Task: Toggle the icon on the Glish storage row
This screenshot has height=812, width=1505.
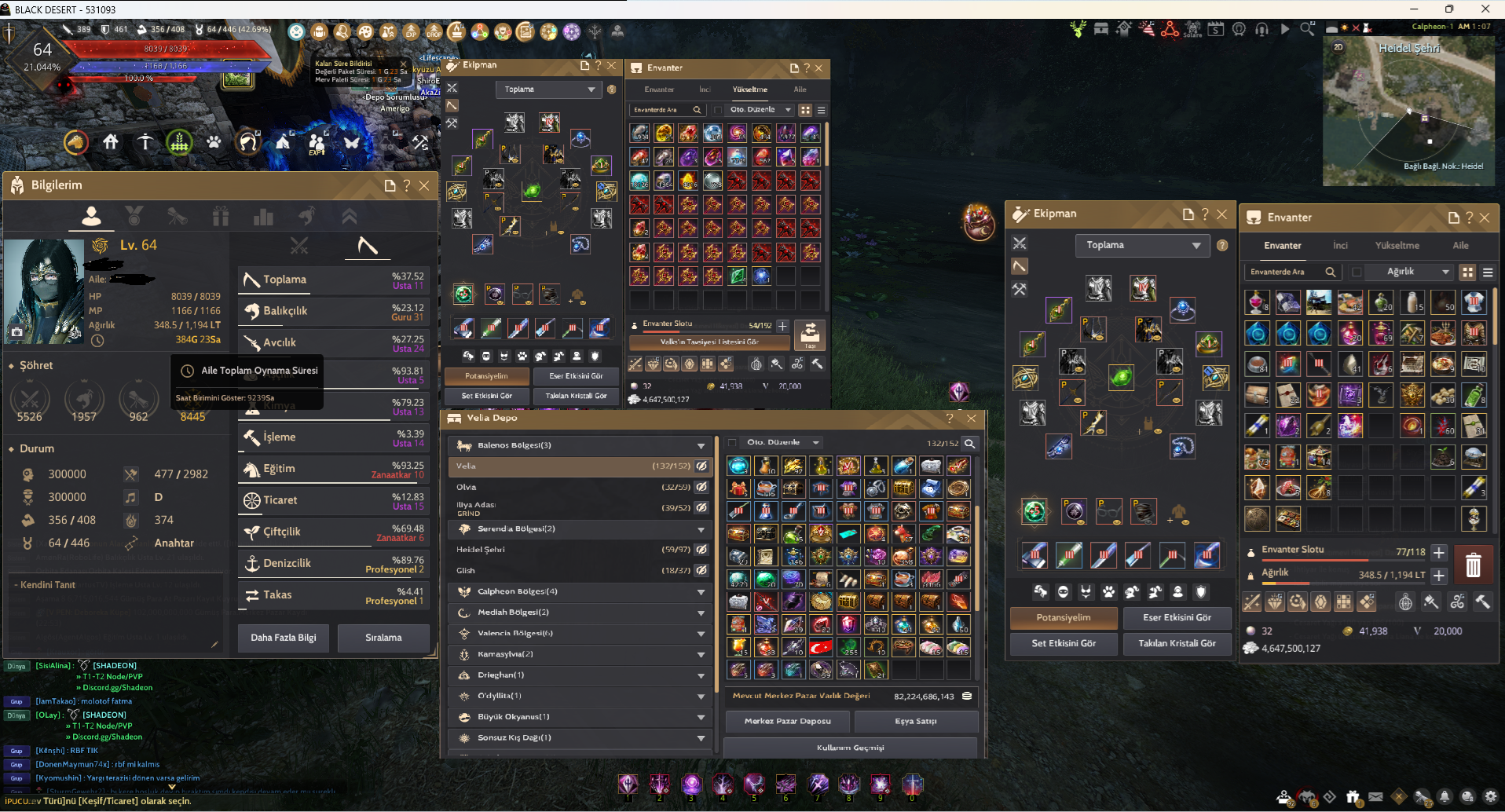Action: coord(701,570)
